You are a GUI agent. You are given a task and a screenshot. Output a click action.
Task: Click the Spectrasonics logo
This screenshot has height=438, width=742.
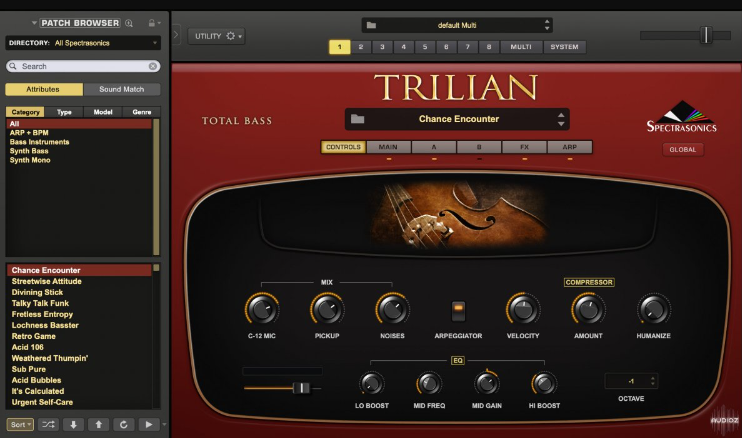point(681,116)
